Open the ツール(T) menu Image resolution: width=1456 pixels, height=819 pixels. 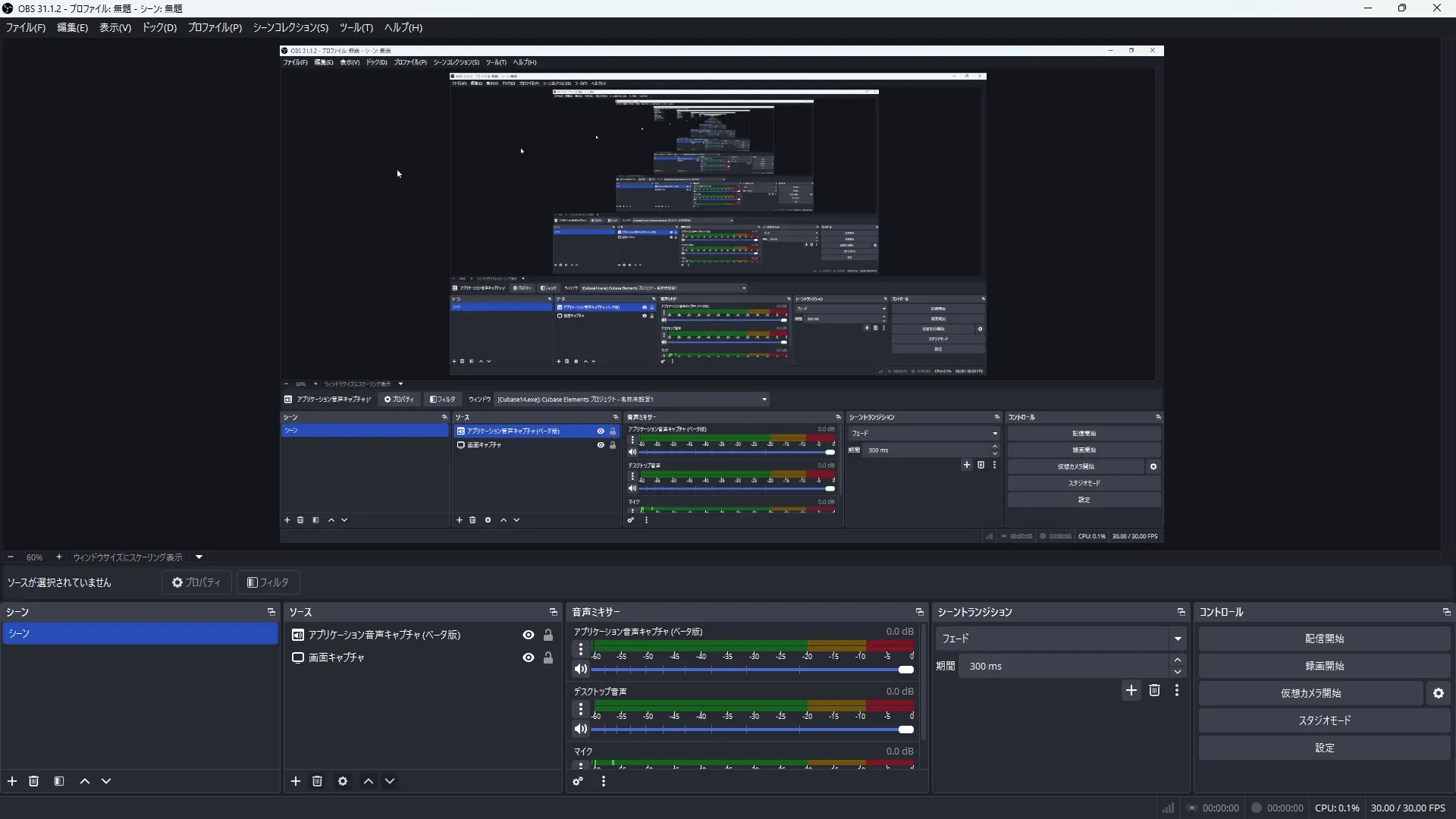pyautogui.click(x=356, y=27)
